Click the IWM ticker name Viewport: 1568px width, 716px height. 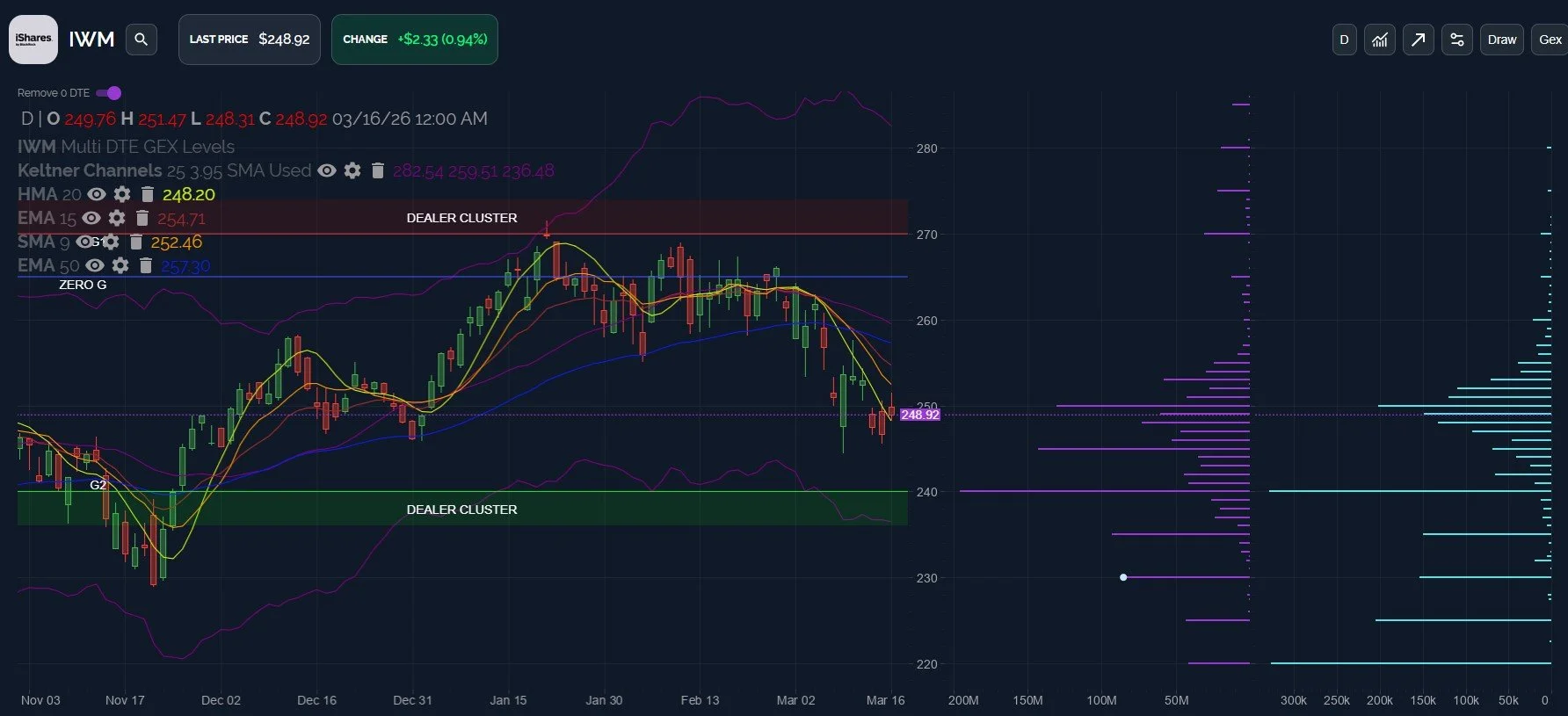click(91, 40)
